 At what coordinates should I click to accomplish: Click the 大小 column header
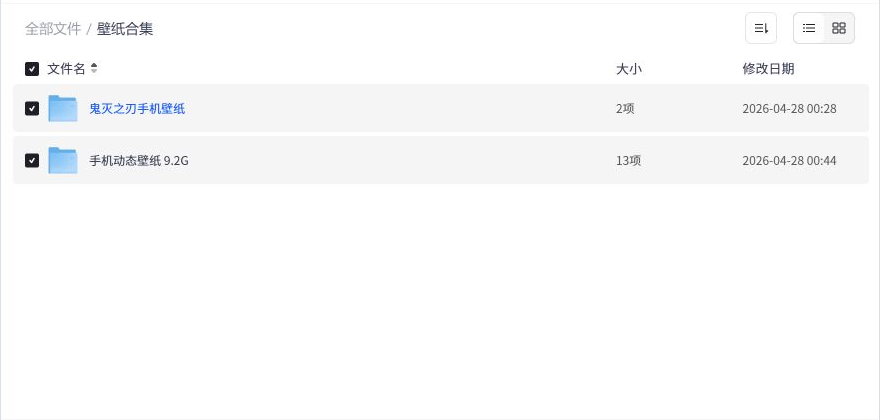pos(629,69)
